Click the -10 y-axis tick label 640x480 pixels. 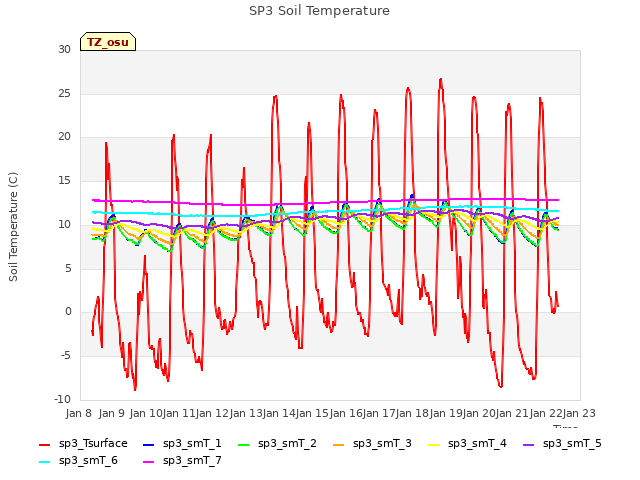[x=62, y=399]
